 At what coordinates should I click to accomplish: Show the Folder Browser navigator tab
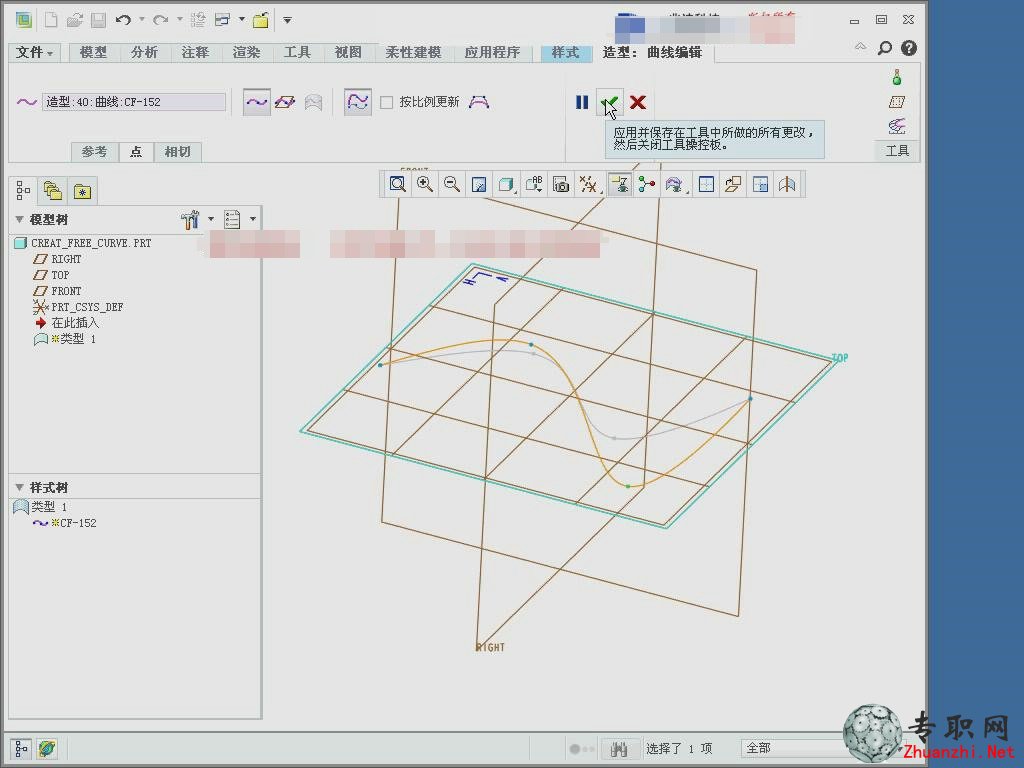click(x=52, y=191)
